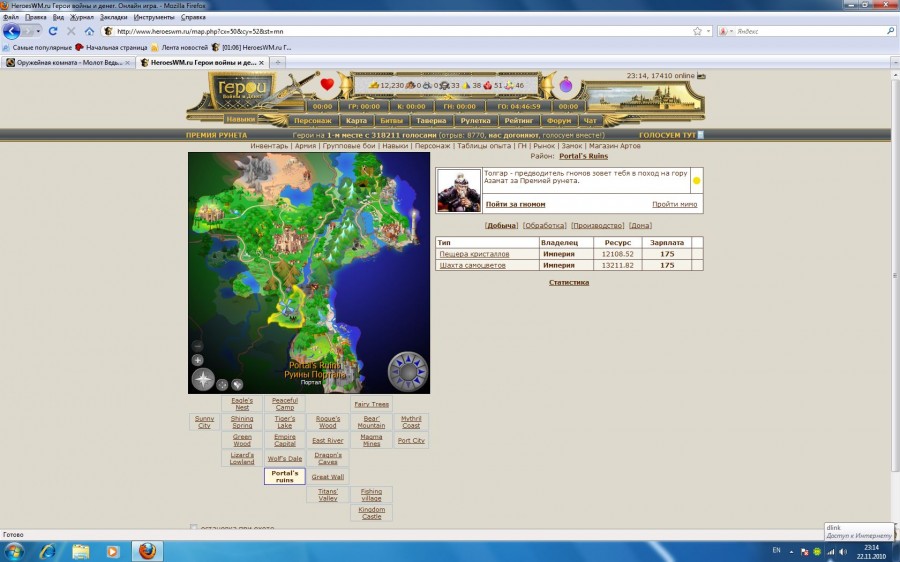Open the Битвы game menu button
This screenshot has width=900, height=562.
391,121
